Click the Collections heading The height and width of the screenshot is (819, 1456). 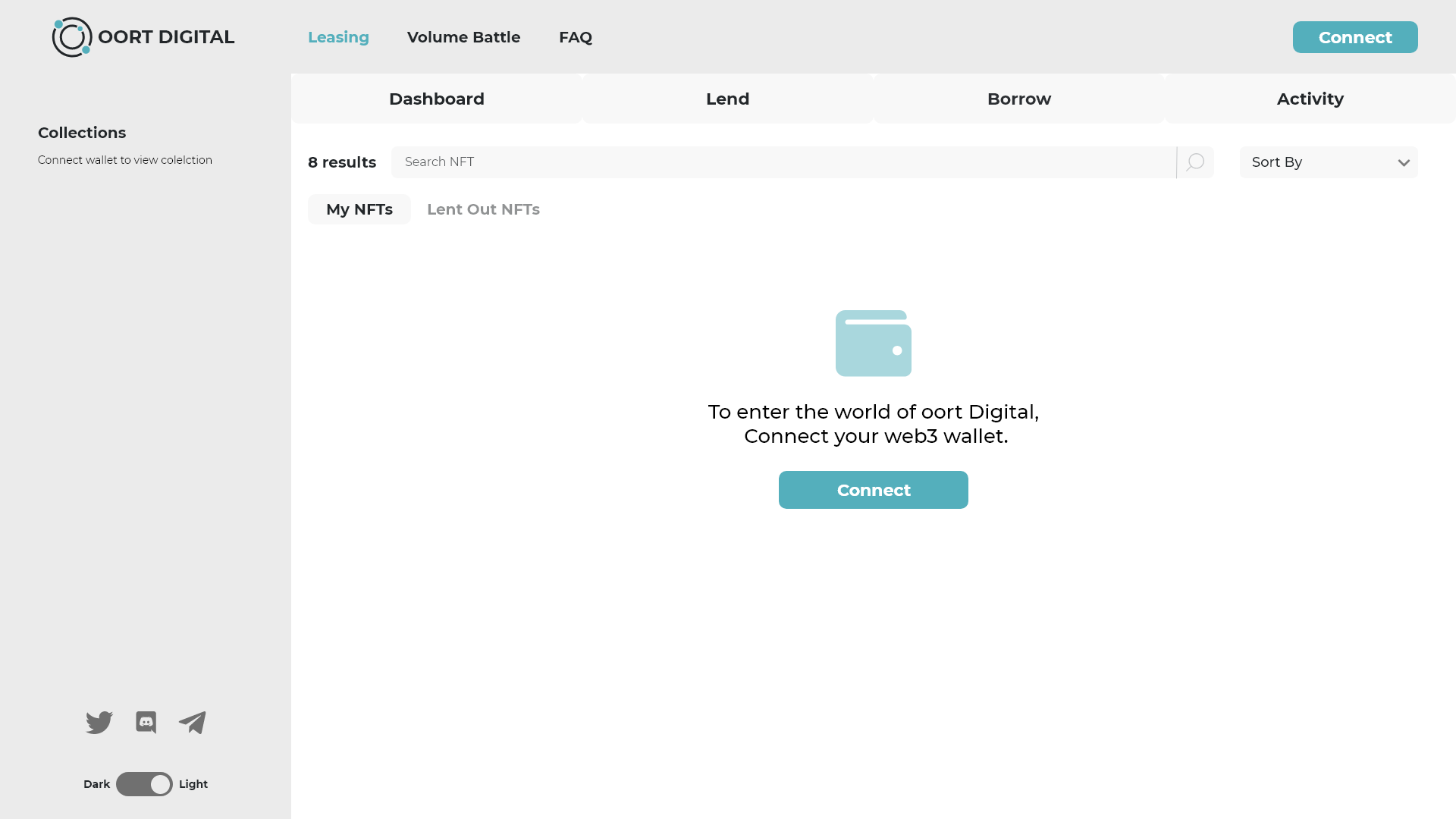click(82, 133)
